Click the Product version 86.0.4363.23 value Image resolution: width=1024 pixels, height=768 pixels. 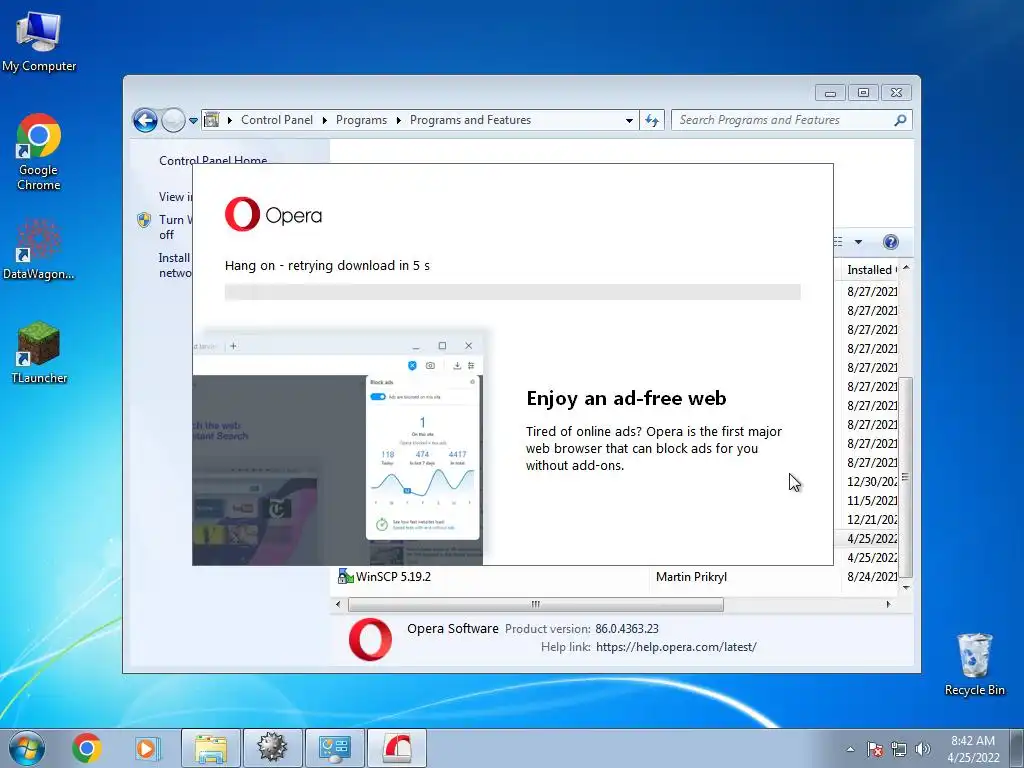click(x=626, y=629)
